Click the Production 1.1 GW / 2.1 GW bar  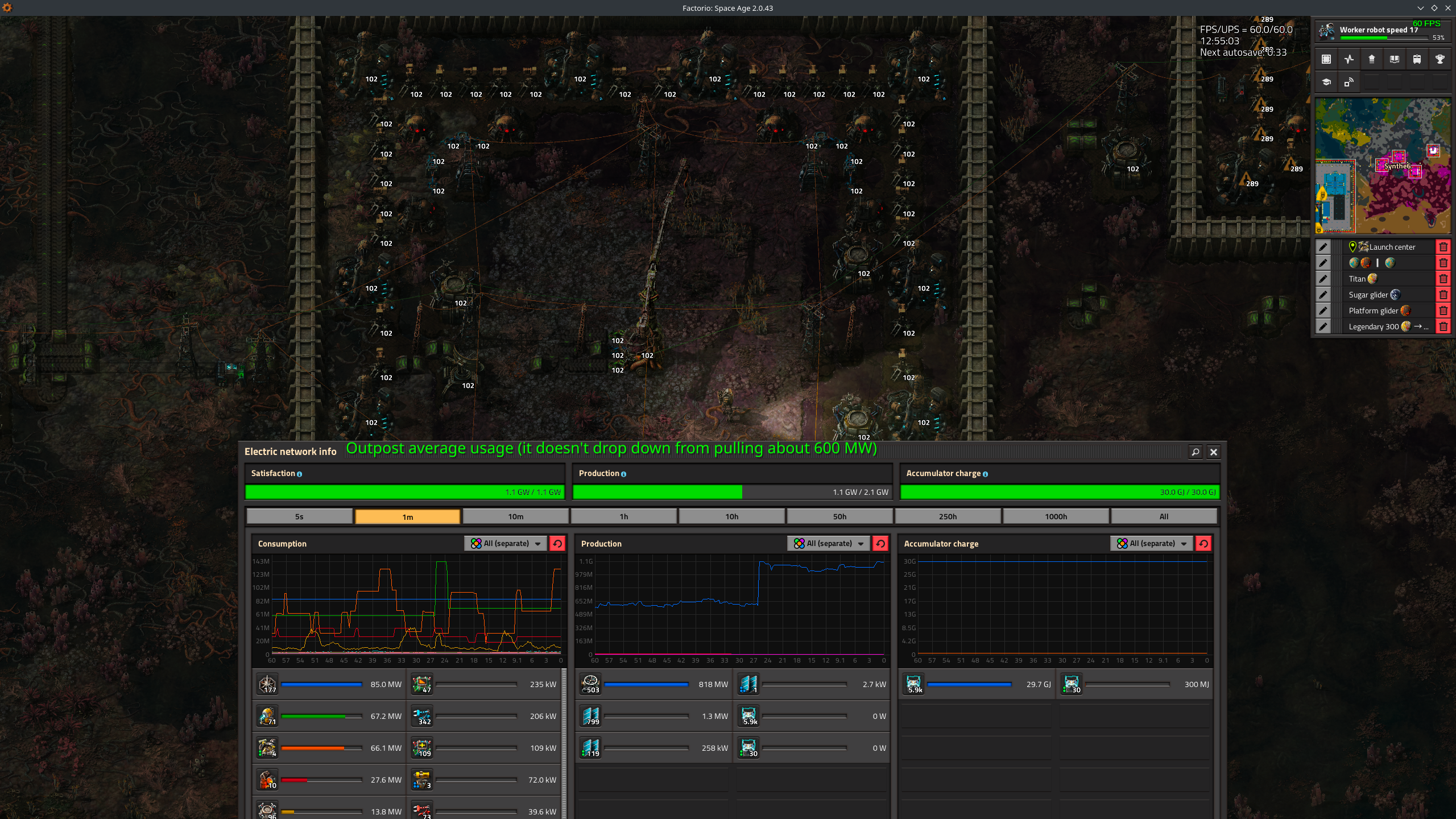tap(732, 492)
